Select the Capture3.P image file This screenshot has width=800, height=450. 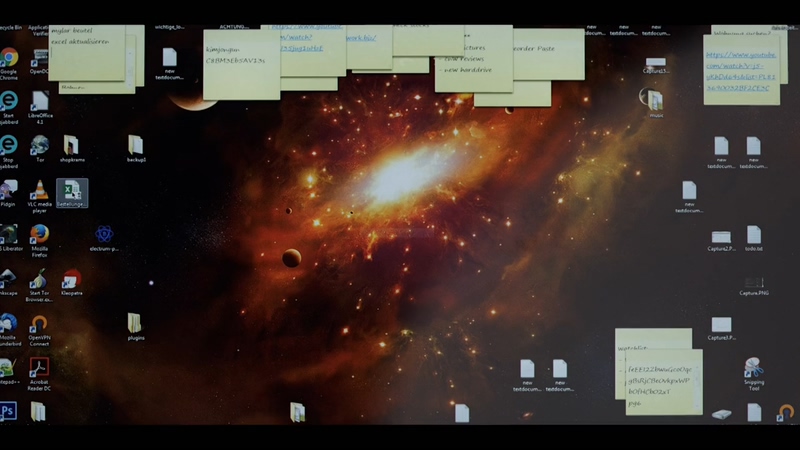tap(721, 329)
